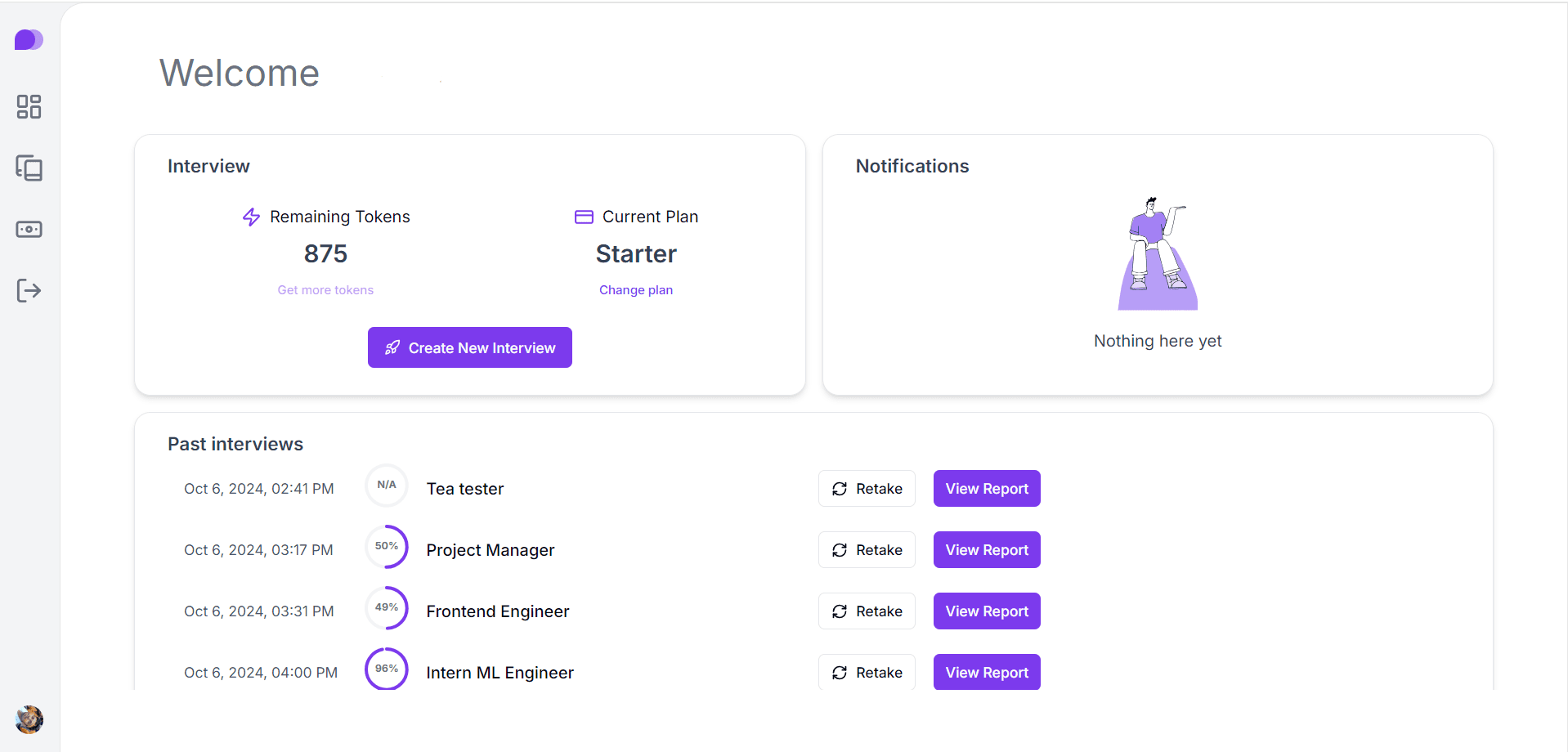
Task: Click the 96% score ring for Intern ML Engineer
Action: click(386, 669)
